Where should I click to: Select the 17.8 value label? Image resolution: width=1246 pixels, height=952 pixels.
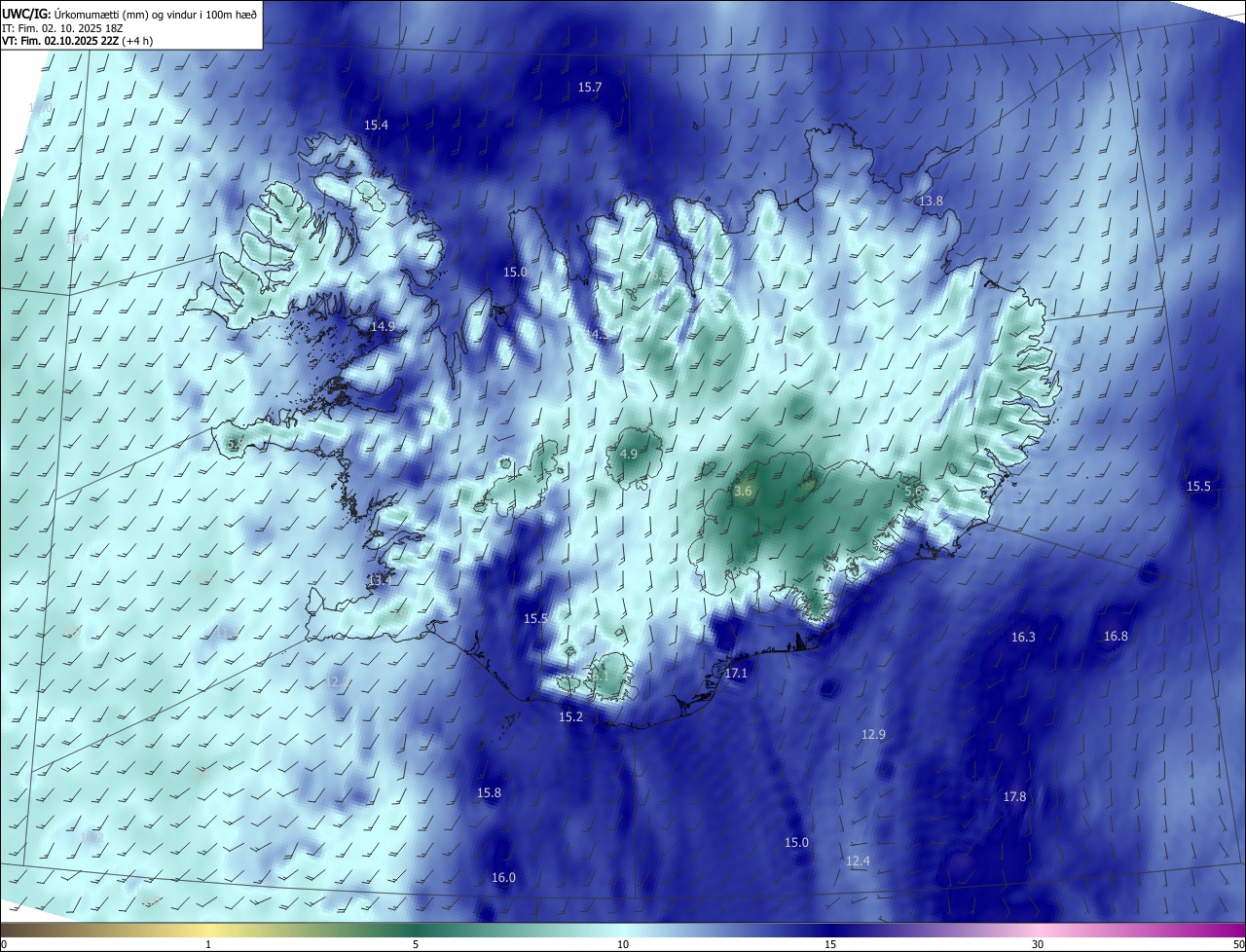click(x=1014, y=797)
